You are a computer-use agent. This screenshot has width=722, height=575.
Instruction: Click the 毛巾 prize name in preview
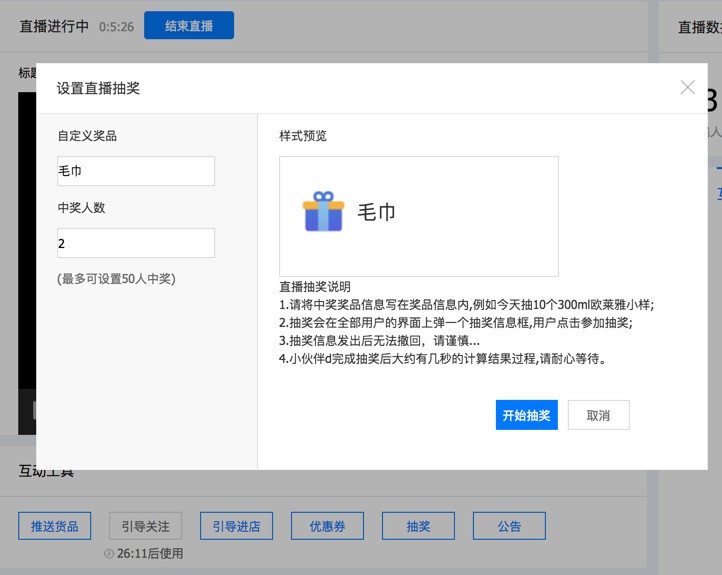pos(377,212)
